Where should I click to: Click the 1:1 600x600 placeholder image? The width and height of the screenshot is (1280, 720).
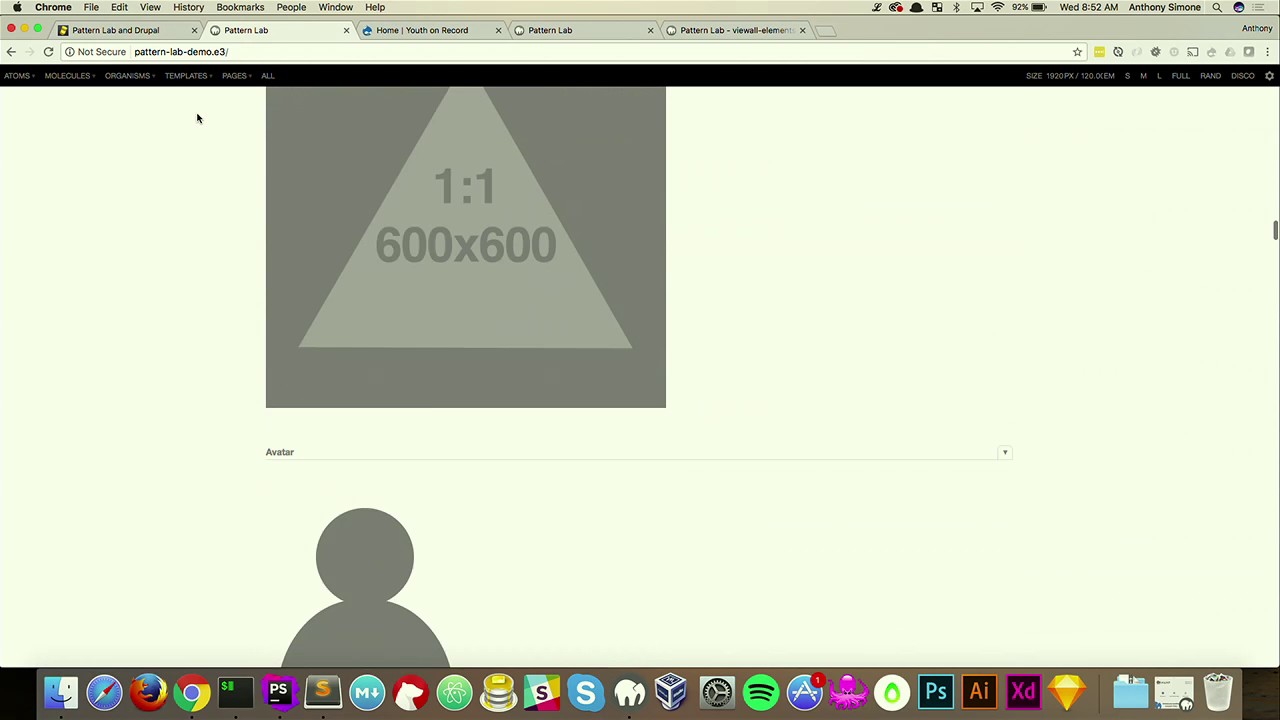pyautogui.click(x=465, y=247)
